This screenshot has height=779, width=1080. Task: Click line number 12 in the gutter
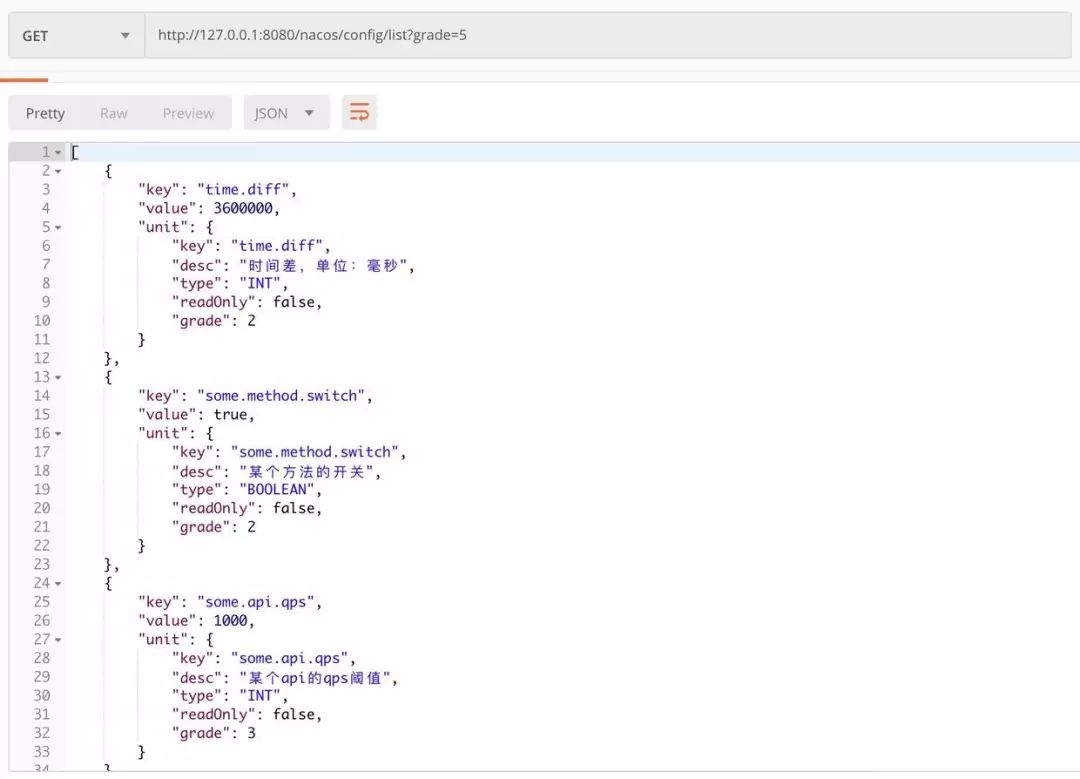(41, 358)
